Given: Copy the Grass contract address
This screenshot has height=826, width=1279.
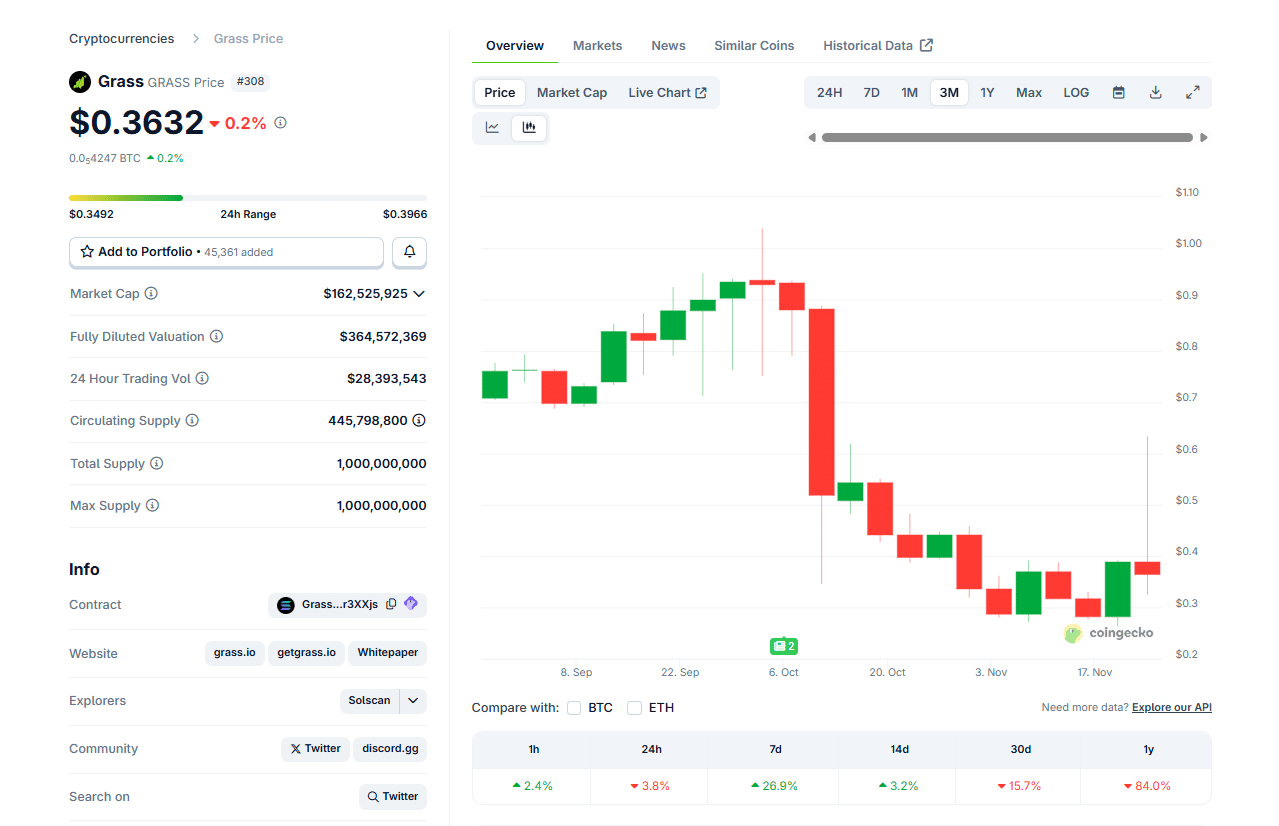Looking at the screenshot, I should pyautogui.click(x=392, y=604).
